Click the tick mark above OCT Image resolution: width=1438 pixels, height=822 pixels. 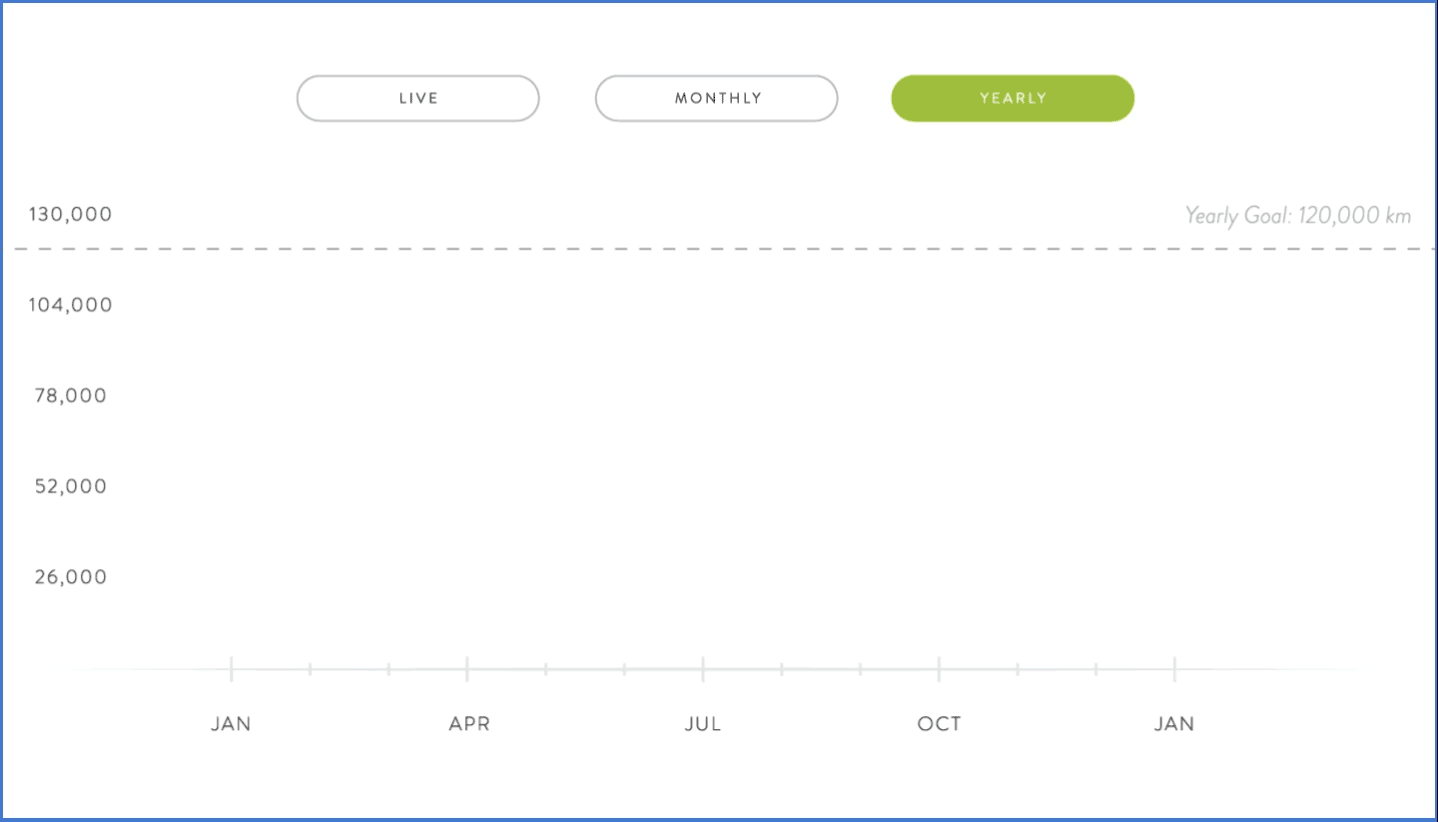tap(939, 669)
